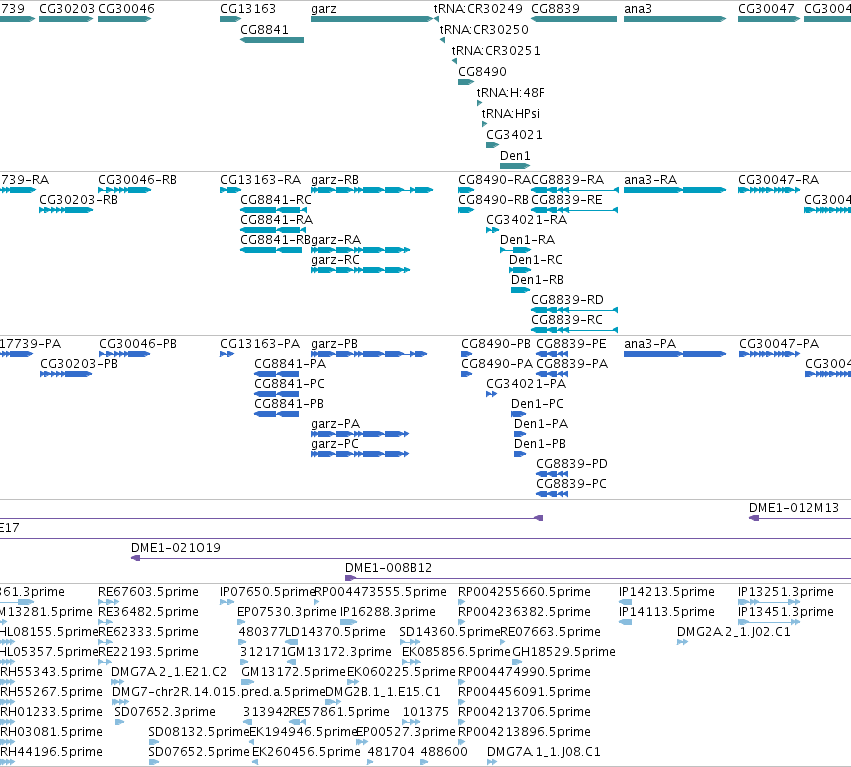
Task: Click the tRNA:HPsi label
Action: coord(511,114)
